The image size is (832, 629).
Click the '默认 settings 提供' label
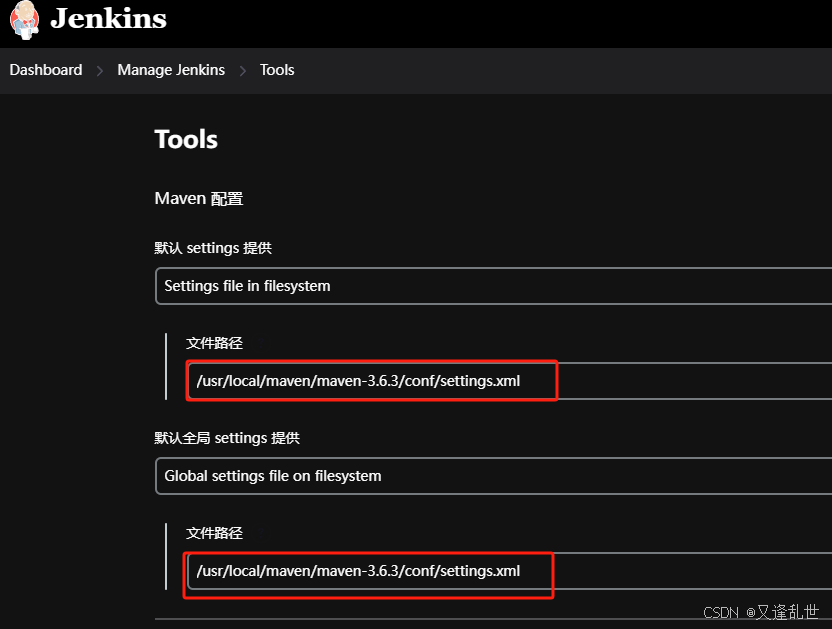(213, 248)
